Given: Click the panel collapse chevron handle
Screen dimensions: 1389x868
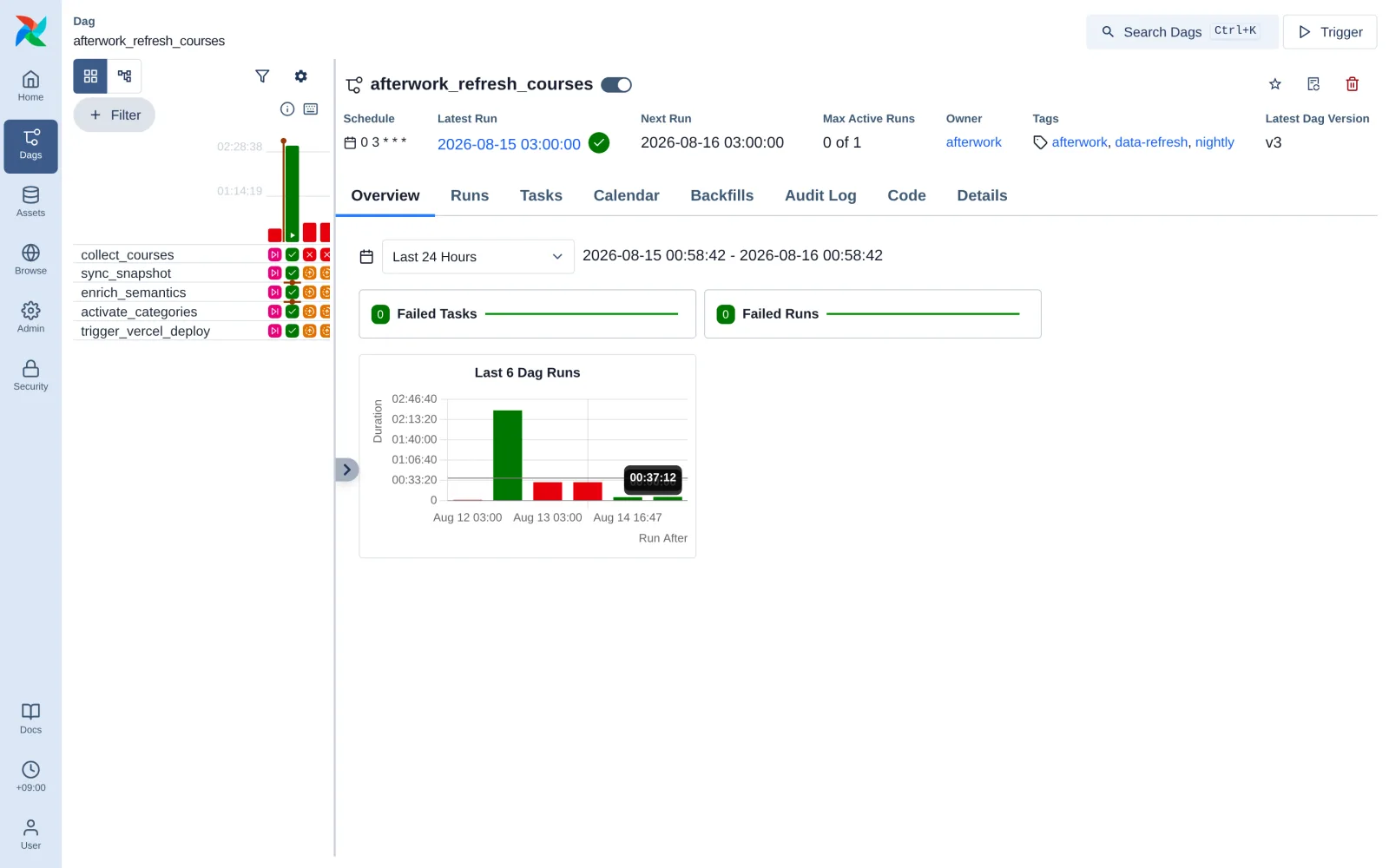Looking at the screenshot, I should coord(346,470).
